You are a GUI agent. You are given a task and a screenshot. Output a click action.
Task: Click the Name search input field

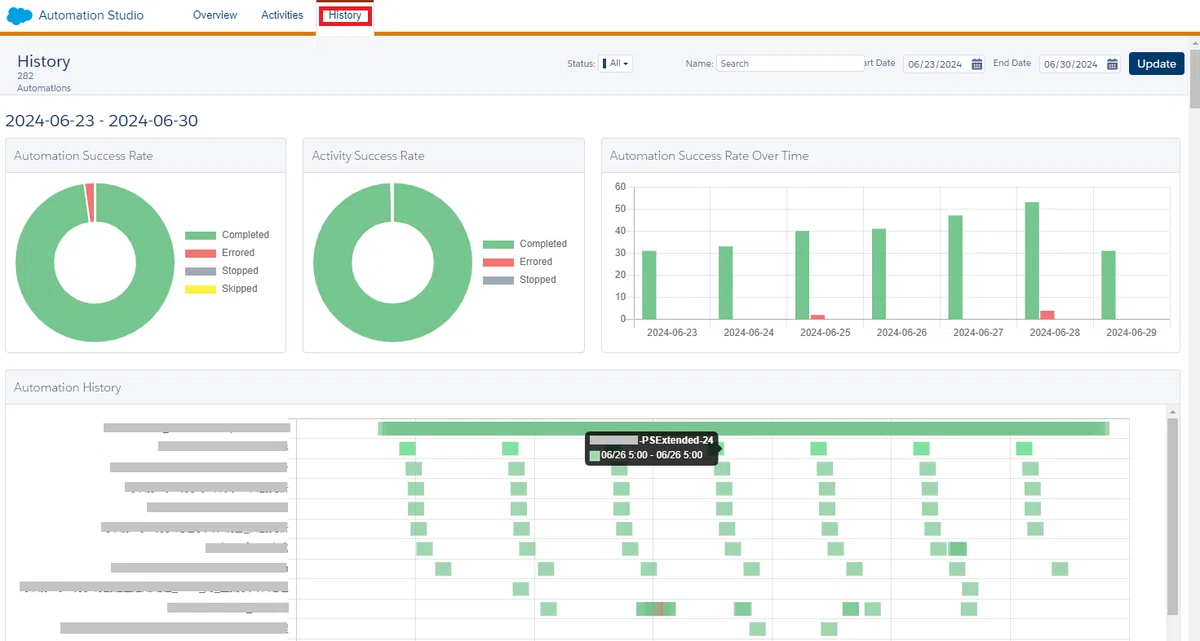[x=790, y=63]
